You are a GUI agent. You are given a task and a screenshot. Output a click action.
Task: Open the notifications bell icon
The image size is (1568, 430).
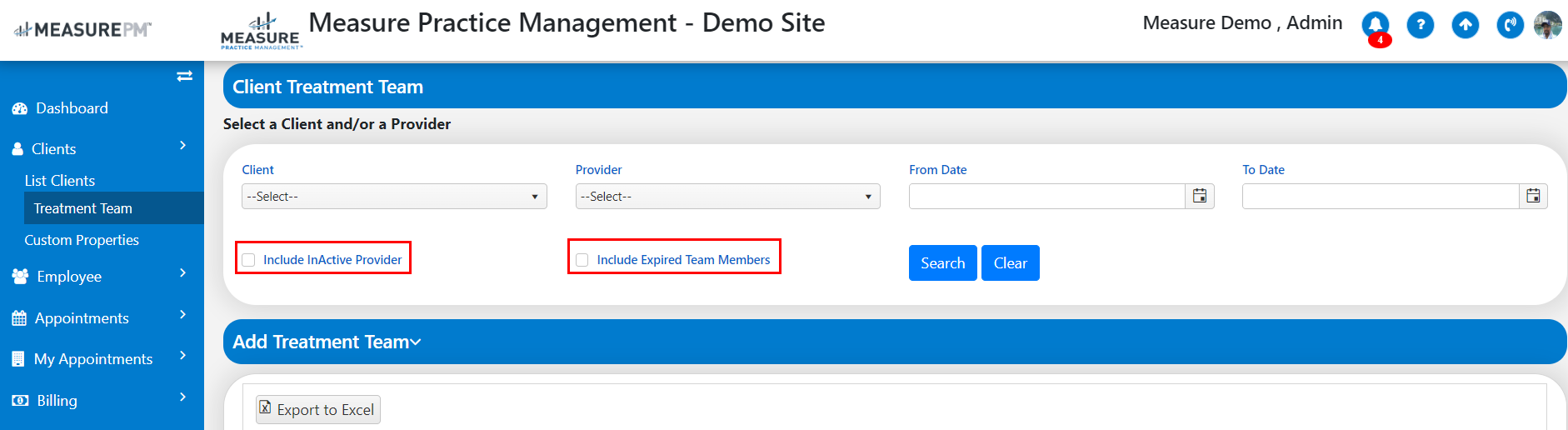coord(1376,24)
